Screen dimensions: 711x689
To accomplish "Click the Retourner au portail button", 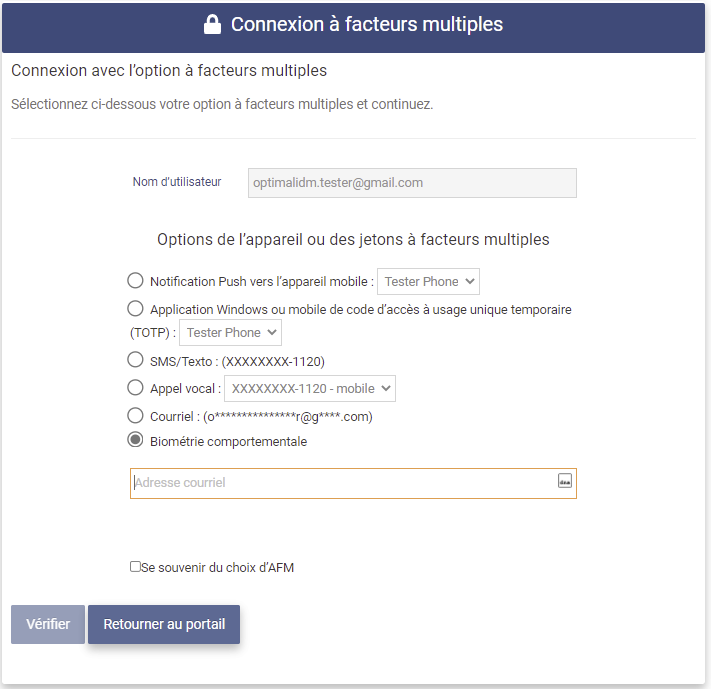I will 164,624.
